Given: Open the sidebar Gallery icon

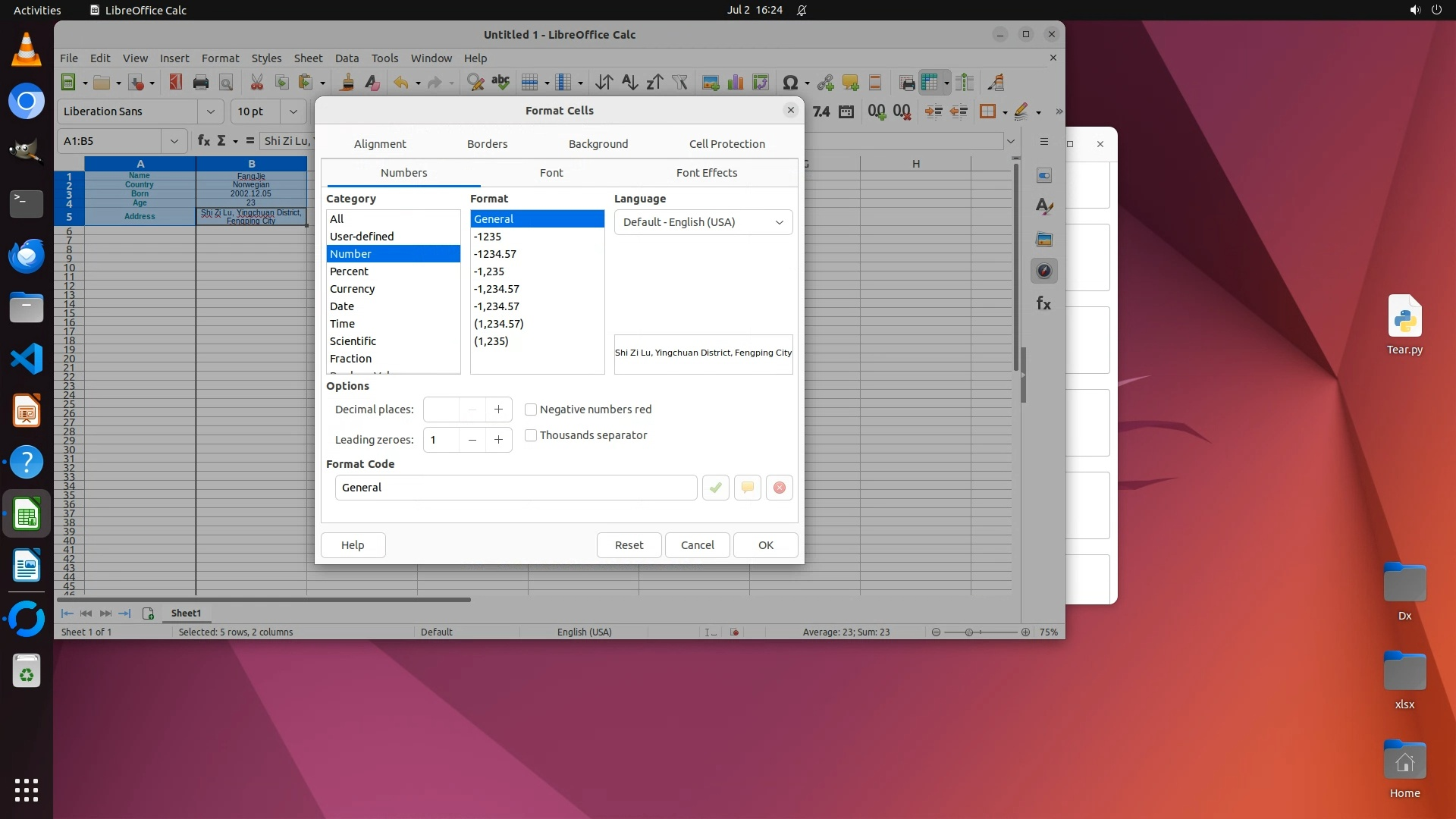Looking at the screenshot, I should coord(1044,240).
